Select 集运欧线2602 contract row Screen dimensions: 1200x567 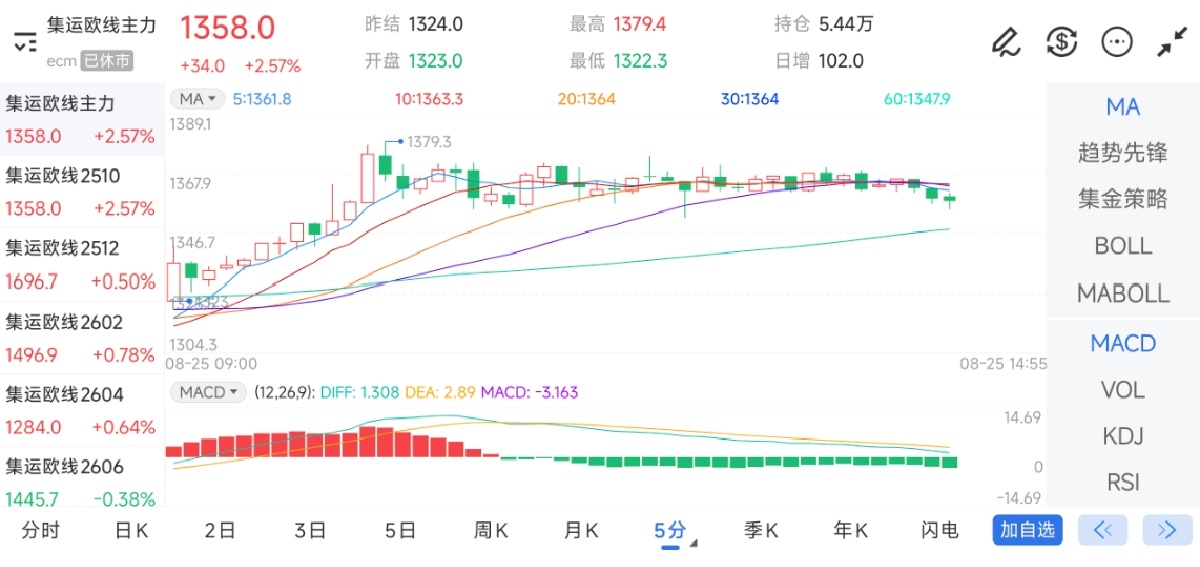(82, 338)
